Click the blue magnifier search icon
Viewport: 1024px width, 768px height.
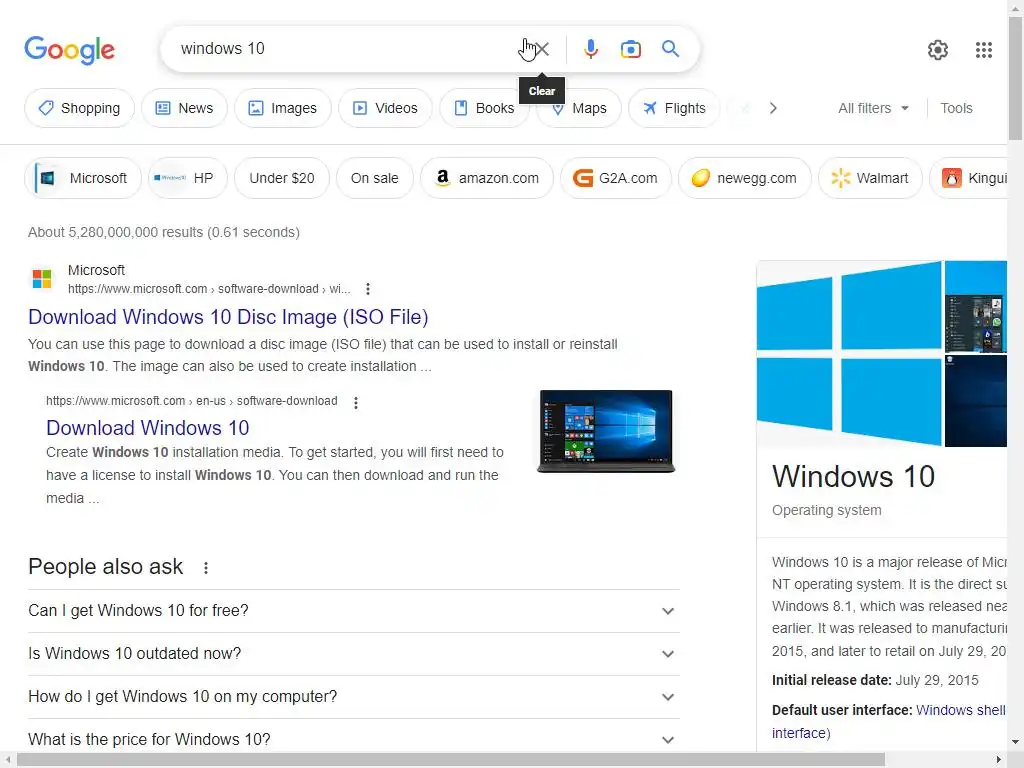(x=670, y=48)
